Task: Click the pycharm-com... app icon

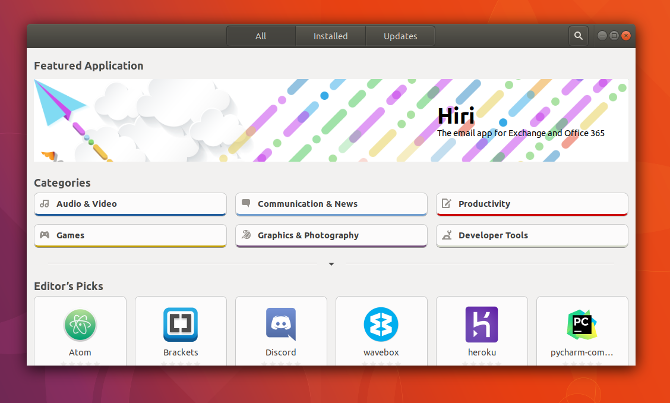Action: coord(582,325)
